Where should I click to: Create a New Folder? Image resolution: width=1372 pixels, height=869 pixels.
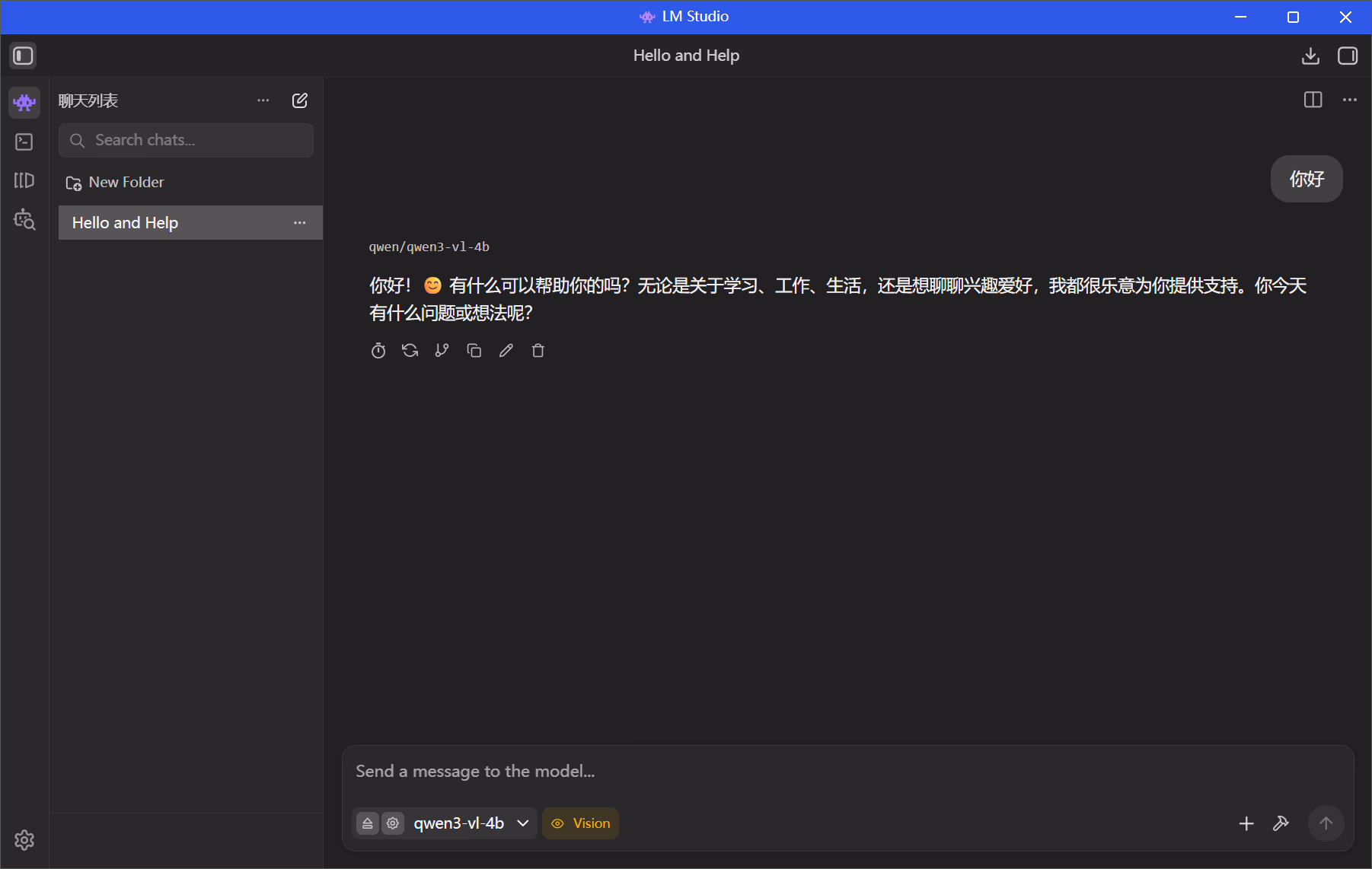tap(115, 183)
